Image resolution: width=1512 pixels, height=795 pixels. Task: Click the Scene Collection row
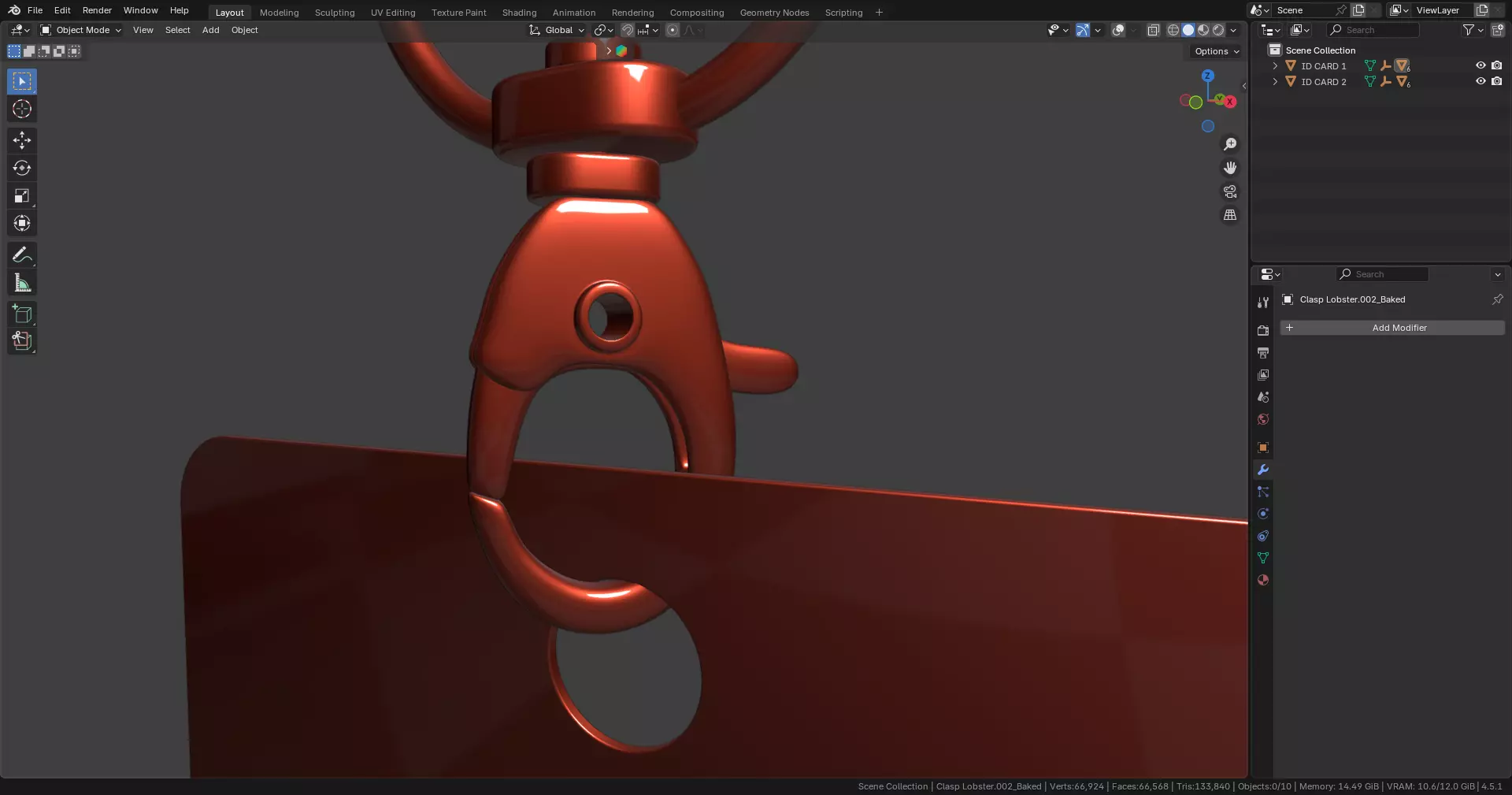1380,50
